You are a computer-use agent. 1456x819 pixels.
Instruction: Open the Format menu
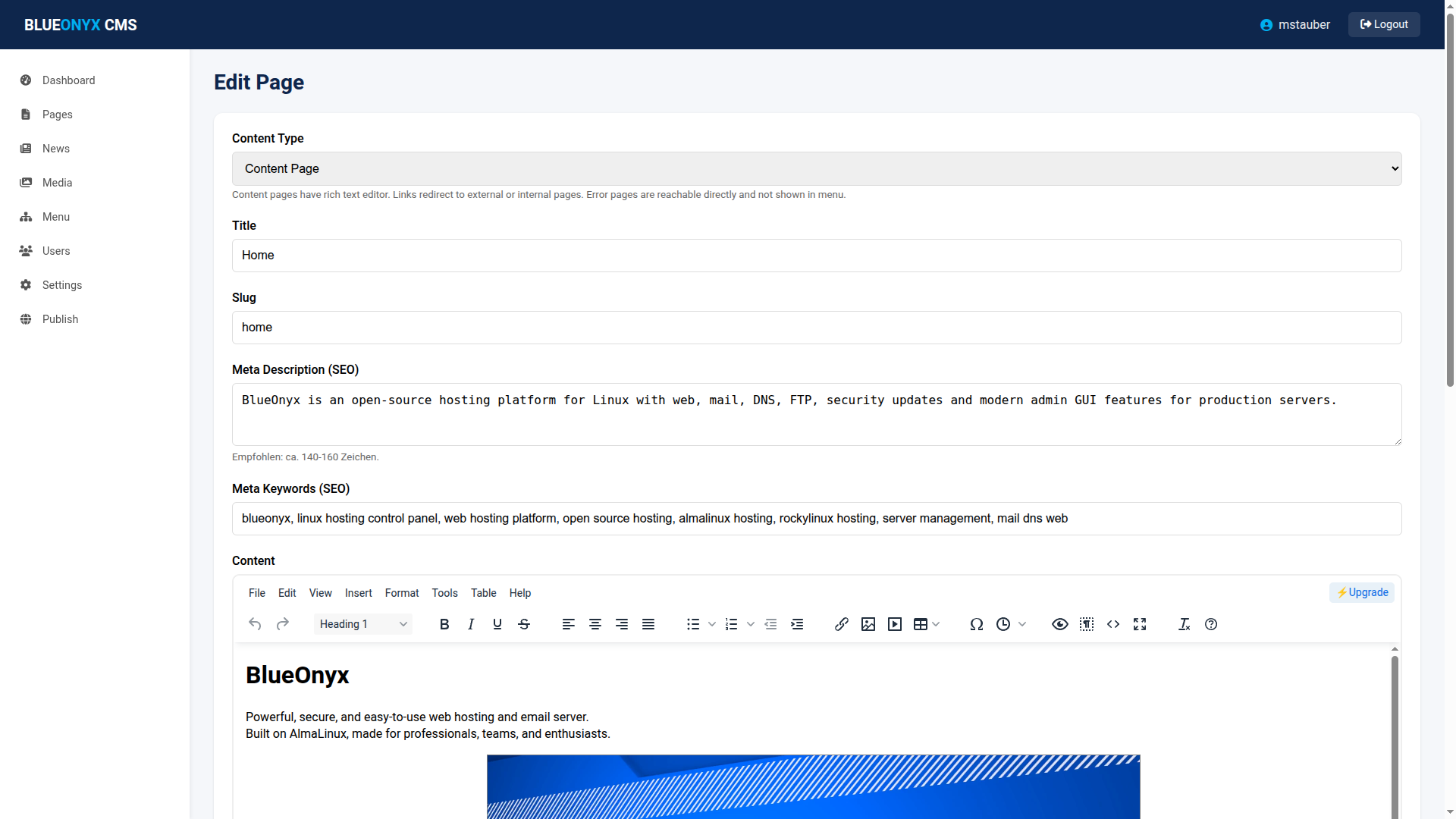401,593
